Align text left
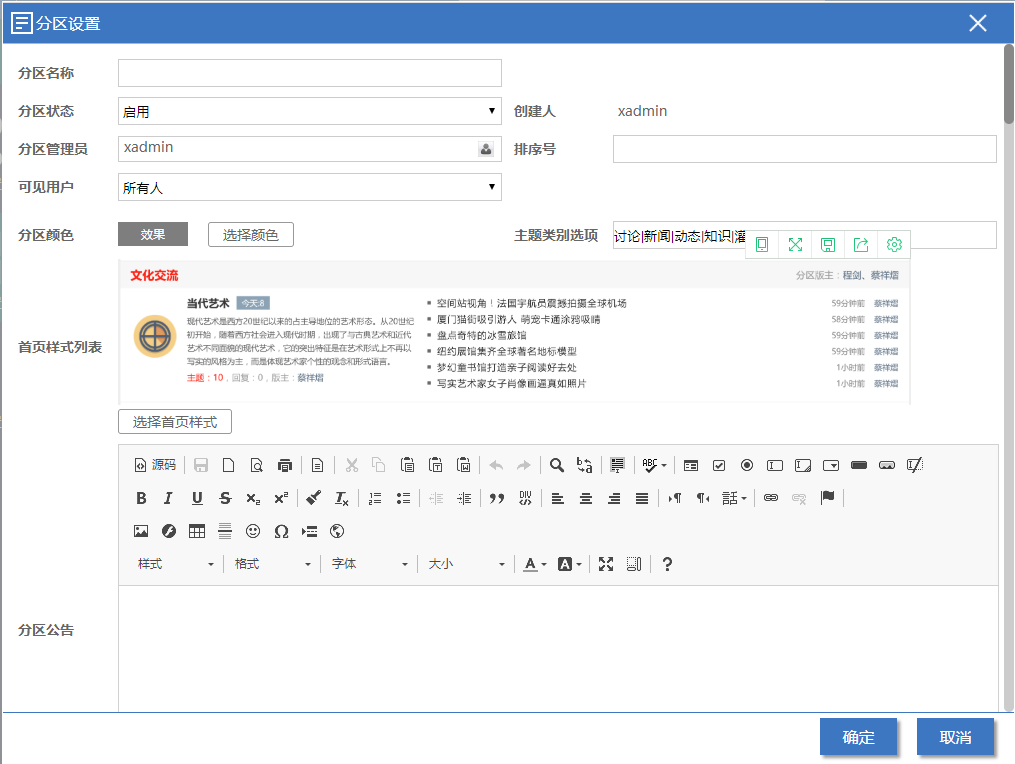This screenshot has height=764, width=1015. pos(557,498)
